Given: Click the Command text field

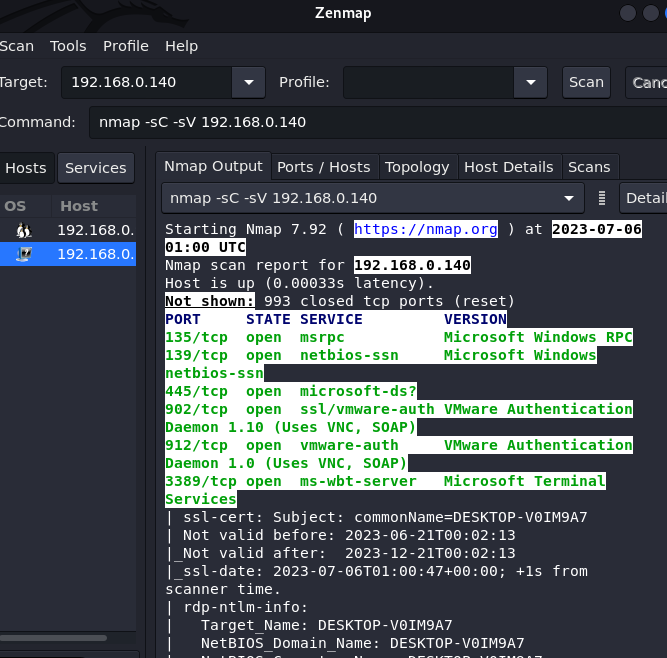Looking at the screenshot, I should click(x=378, y=122).
